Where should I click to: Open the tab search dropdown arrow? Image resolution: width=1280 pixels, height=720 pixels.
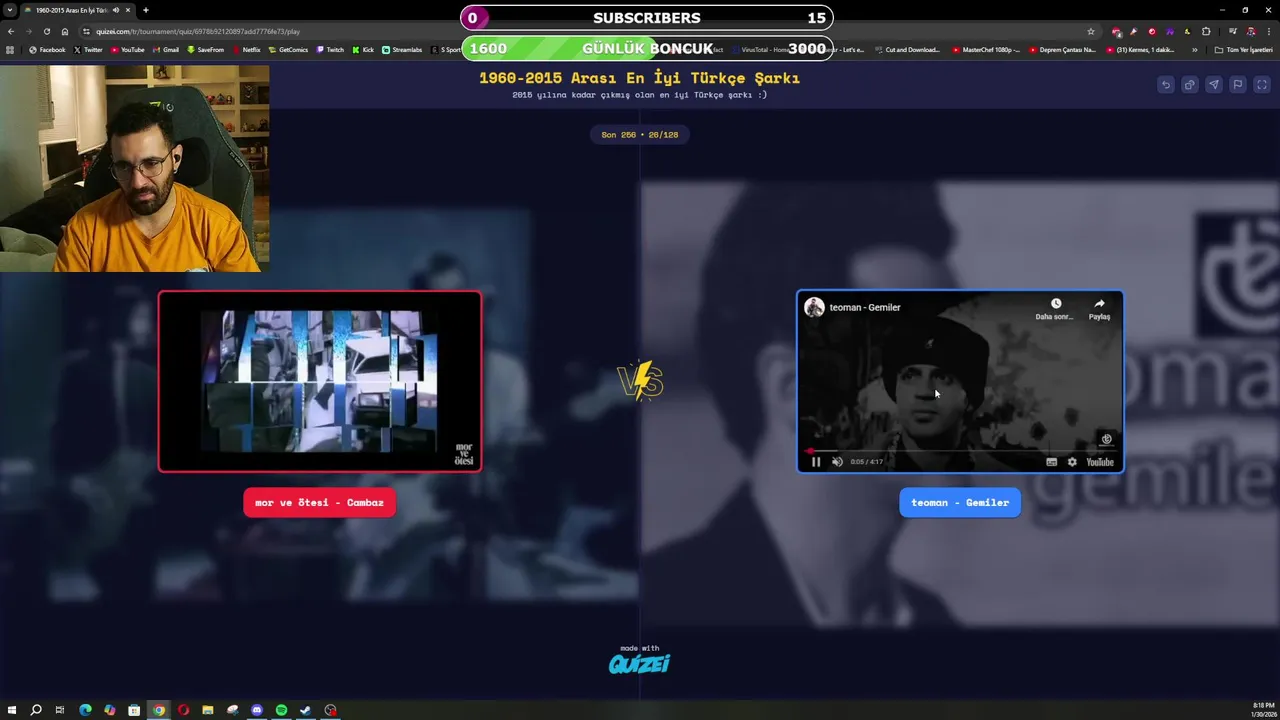(10, 10)
